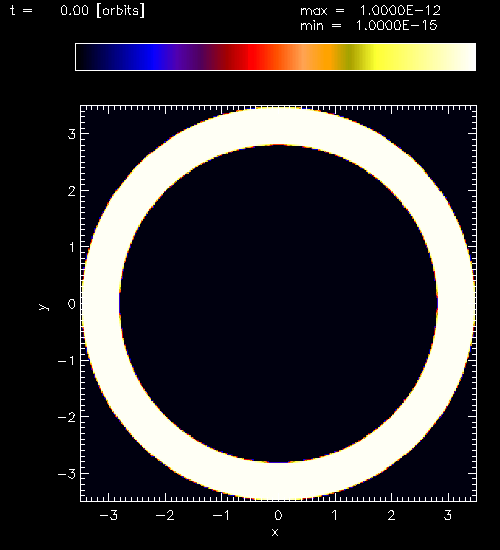500x550 pixels.
Task: Click the 0.00 [orbits] time value
Action: point(102,11)
